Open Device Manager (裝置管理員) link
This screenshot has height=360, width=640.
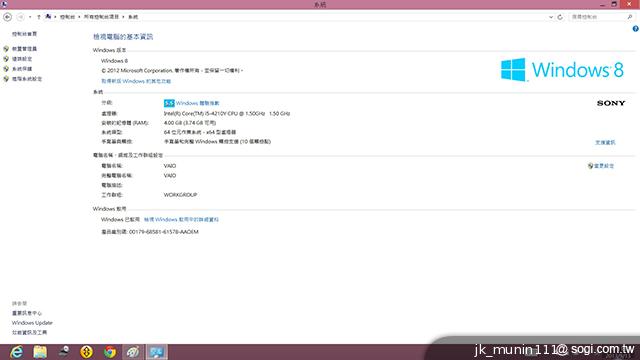[24, 49]
